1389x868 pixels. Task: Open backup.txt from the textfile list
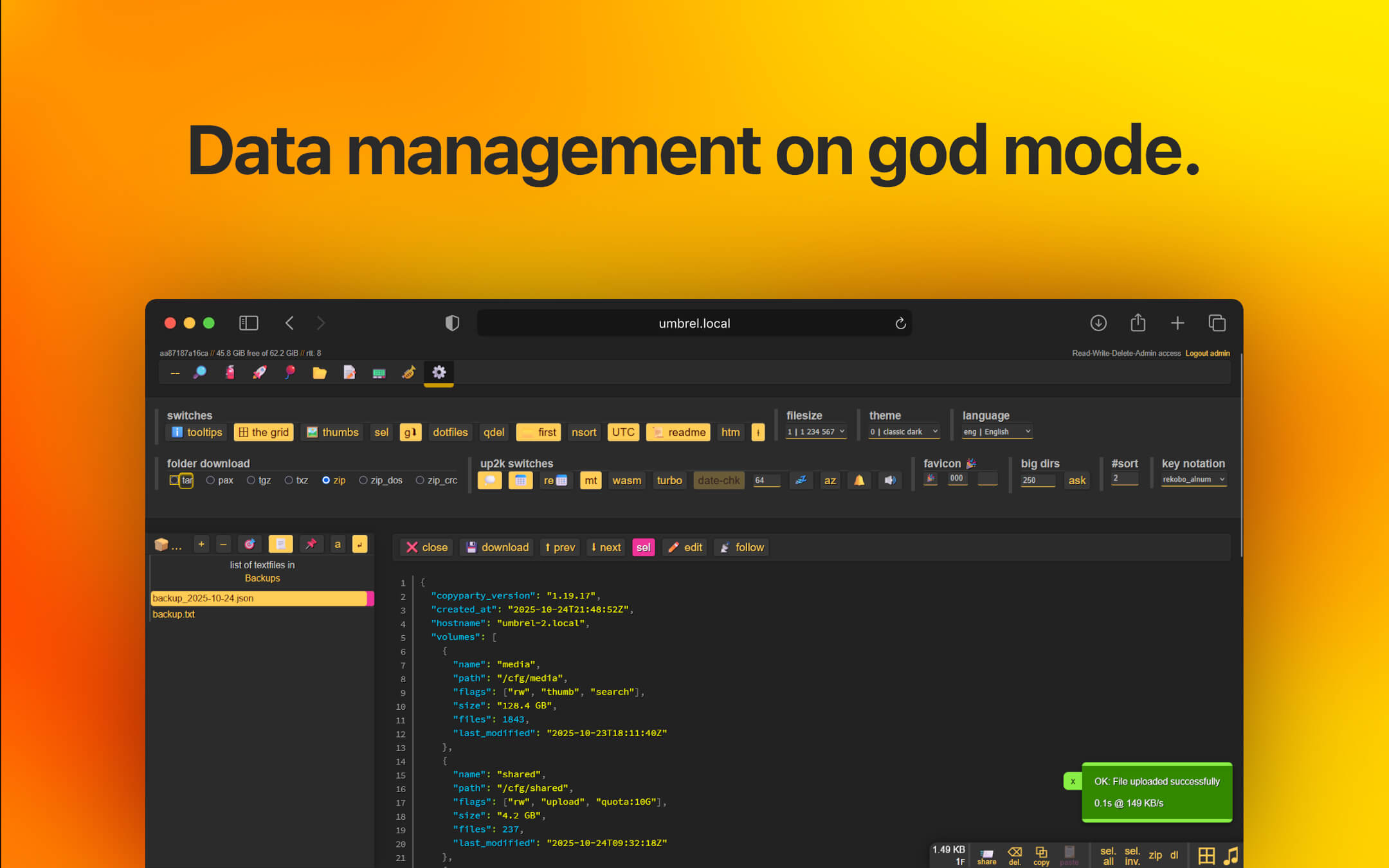point(174,614)
